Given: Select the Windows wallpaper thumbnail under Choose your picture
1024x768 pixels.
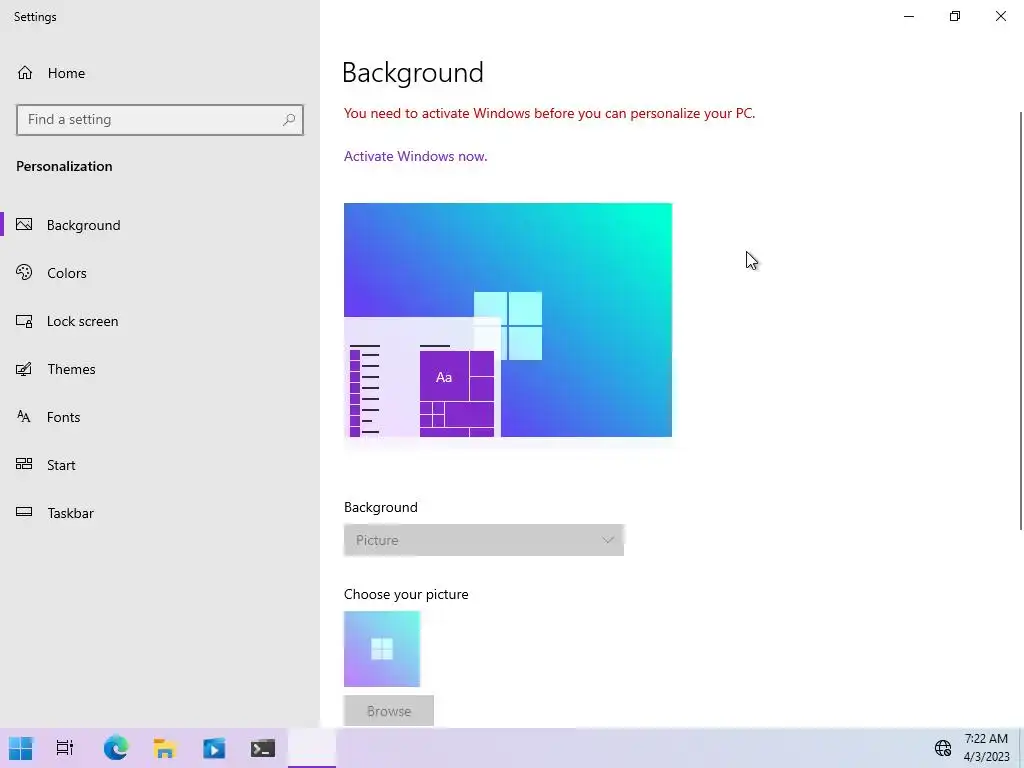Looking at the screenshot, I should (382, 649).
